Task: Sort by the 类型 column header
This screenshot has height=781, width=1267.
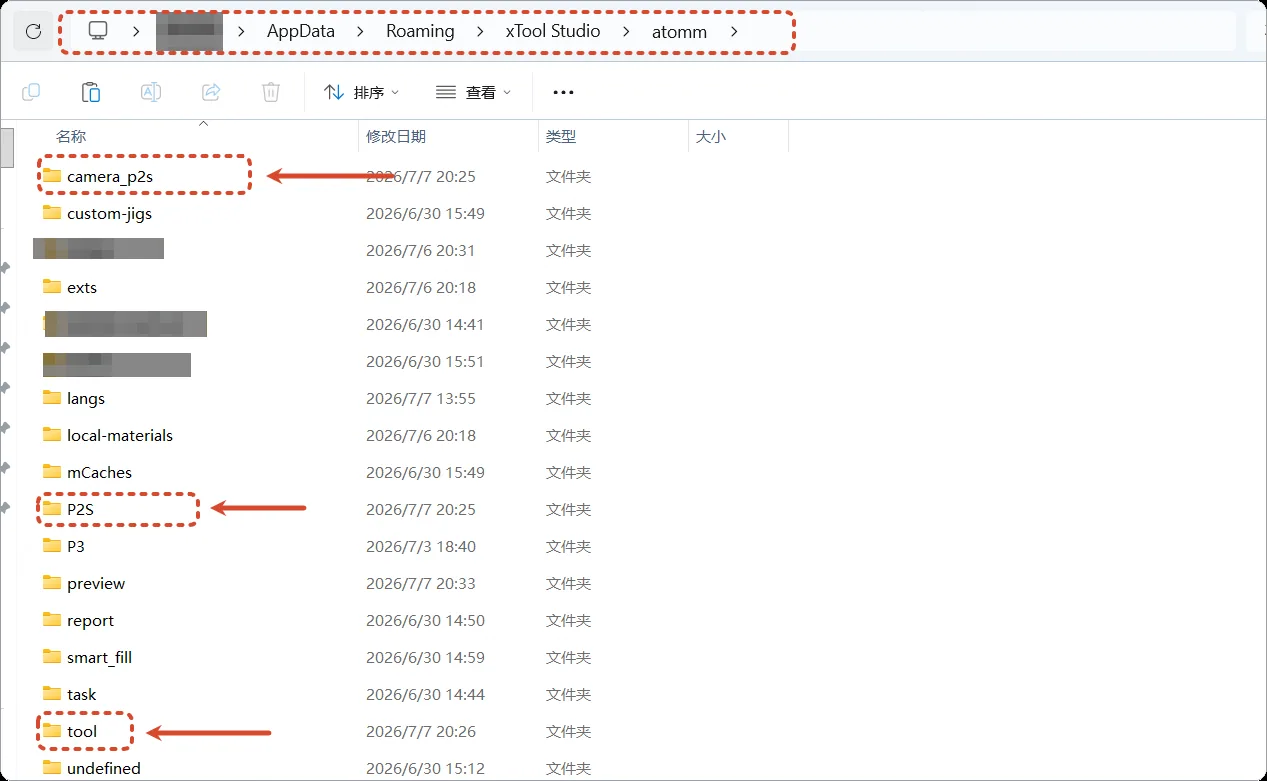Action: (561, 137)
